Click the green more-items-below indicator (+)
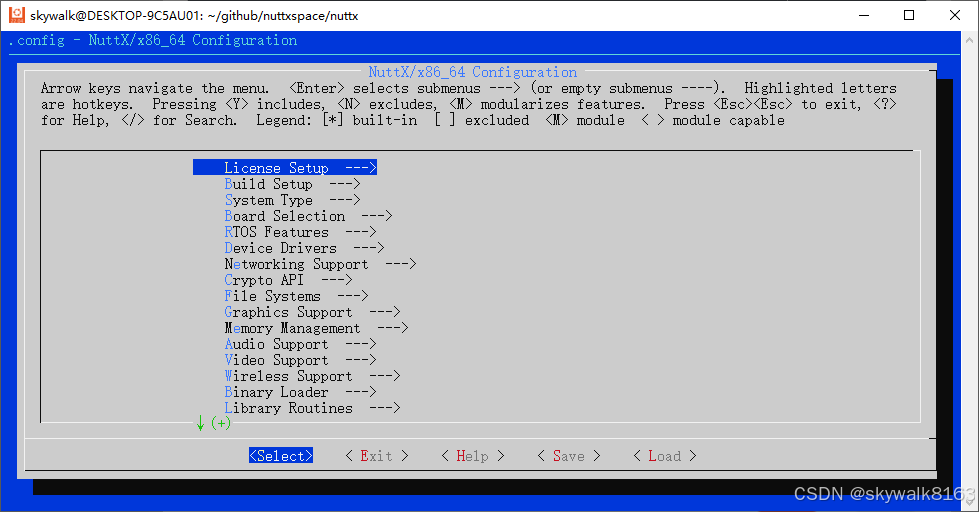This screenshot has width=979, height=512. 221,423
